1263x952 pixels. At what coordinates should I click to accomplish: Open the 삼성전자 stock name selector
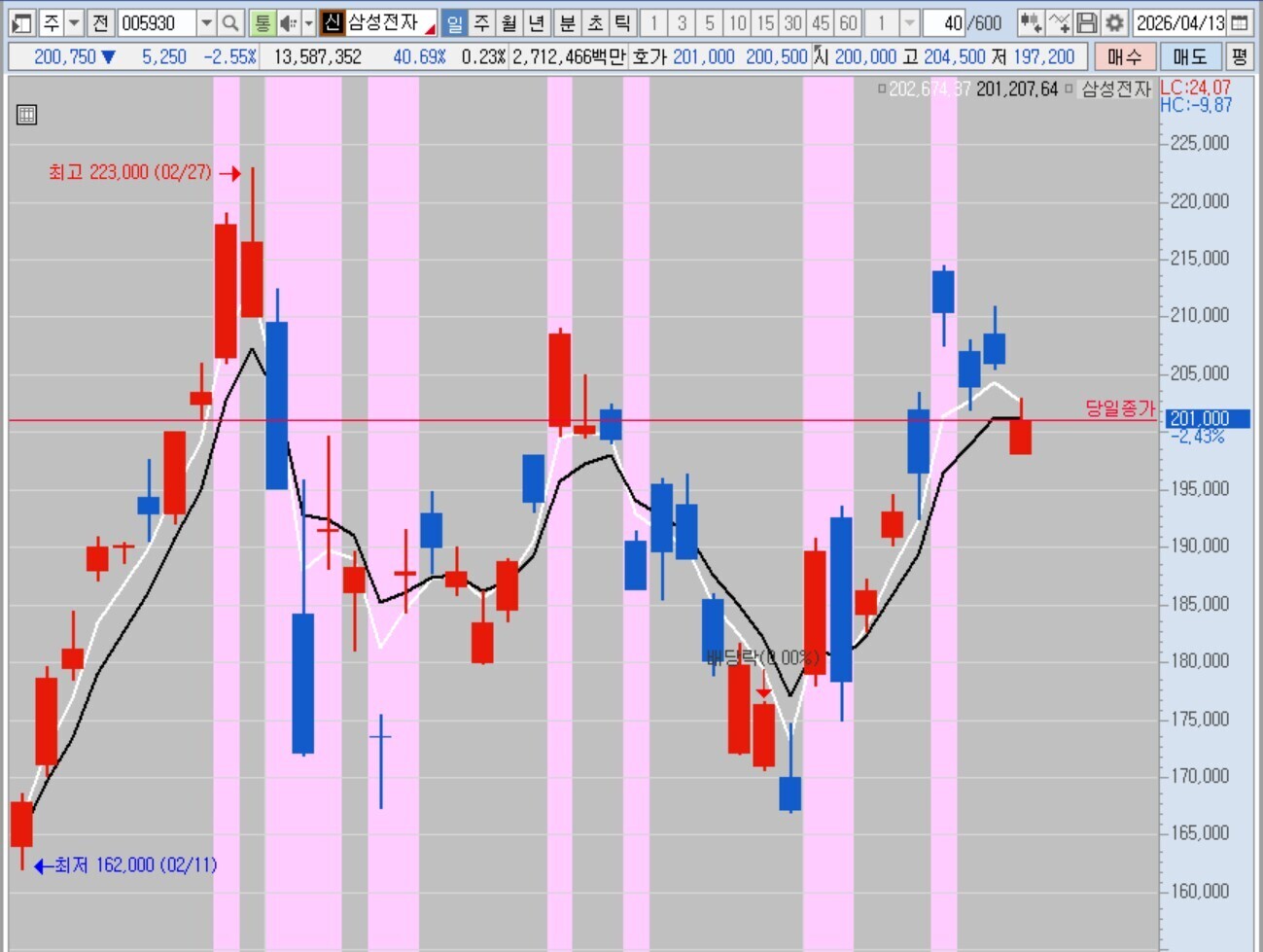click(390, 22)
